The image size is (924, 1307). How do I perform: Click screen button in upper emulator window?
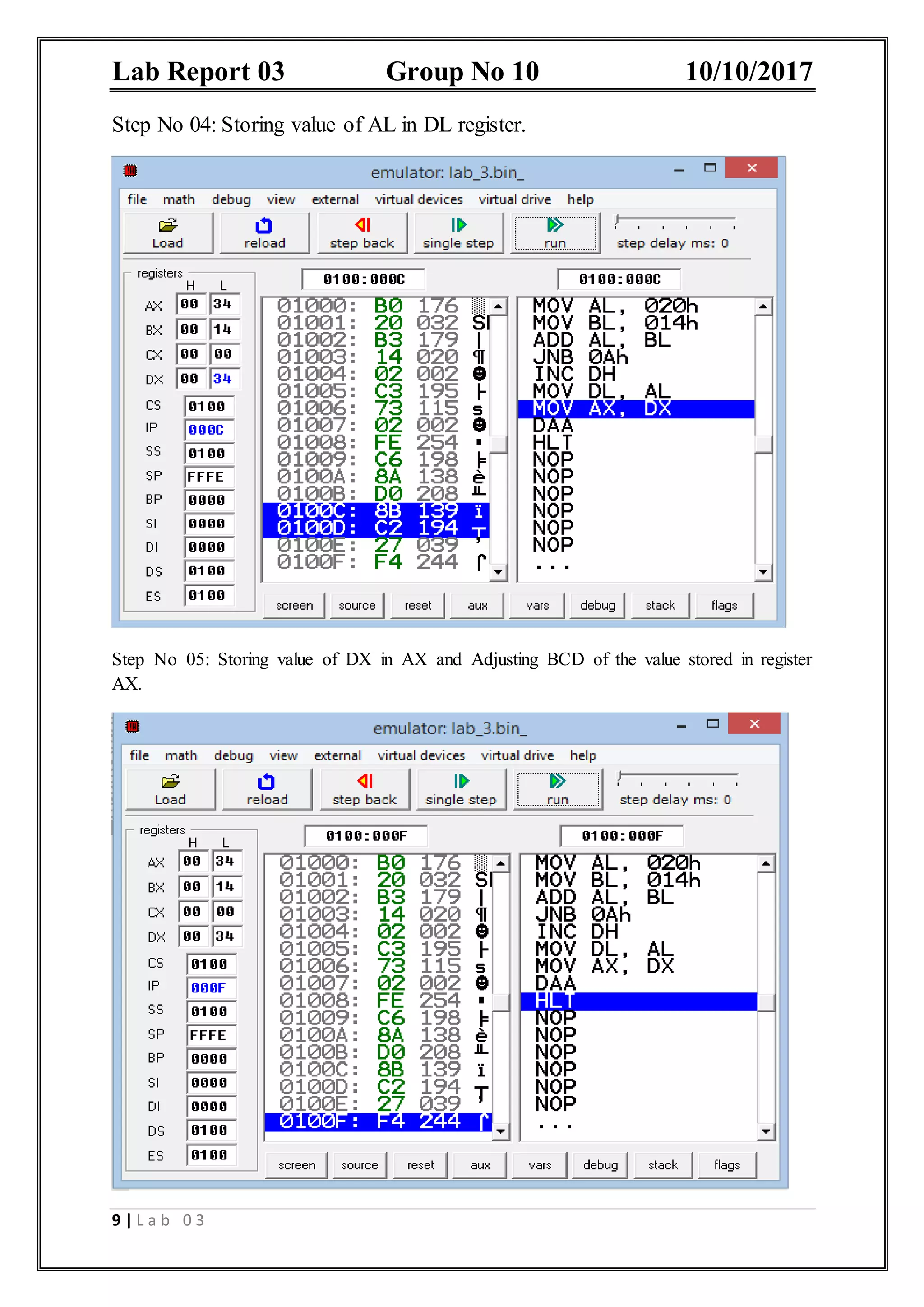click(x=294, y=606)
